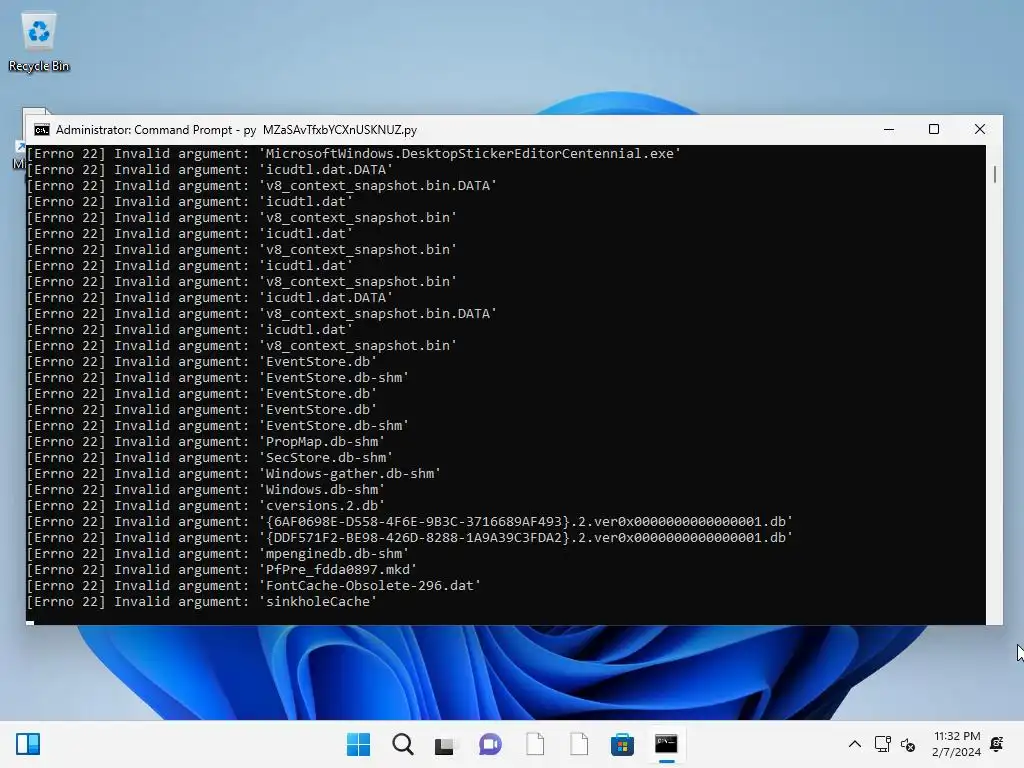Open the clock showing 11:32 PM

click(957, 744)
